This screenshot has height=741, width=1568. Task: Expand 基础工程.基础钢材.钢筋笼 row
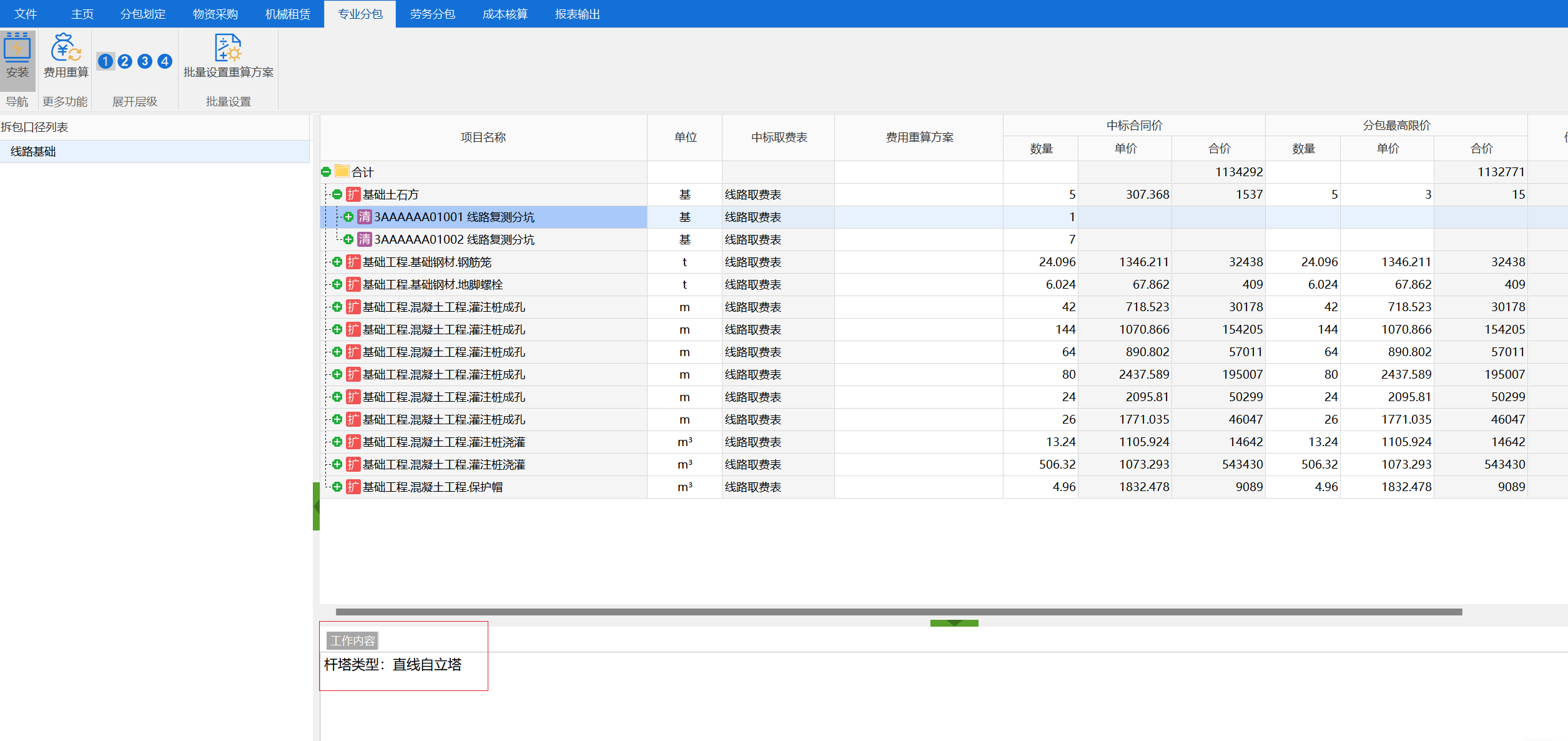tap(337, 262)
